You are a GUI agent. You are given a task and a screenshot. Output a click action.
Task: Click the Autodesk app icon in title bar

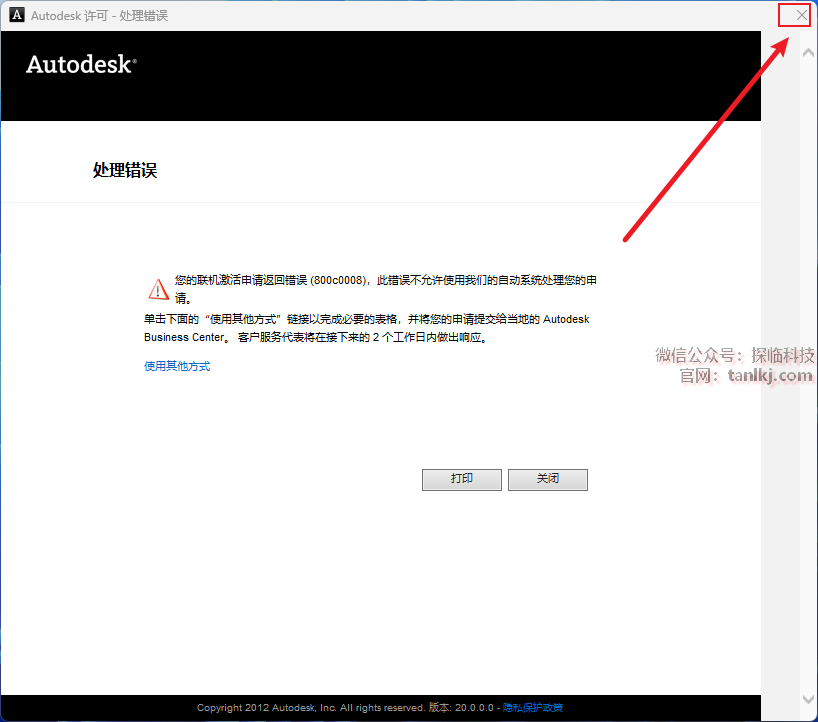17,15
